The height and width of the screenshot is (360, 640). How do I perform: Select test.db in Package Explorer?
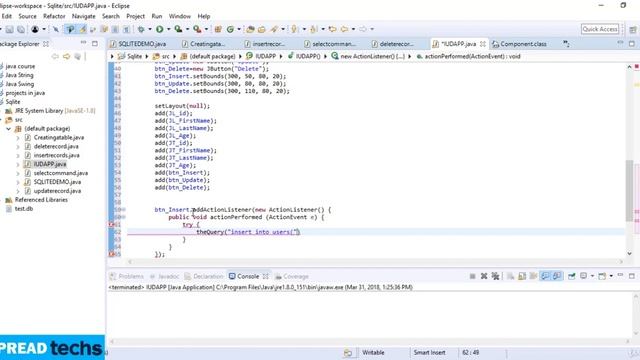24,209
